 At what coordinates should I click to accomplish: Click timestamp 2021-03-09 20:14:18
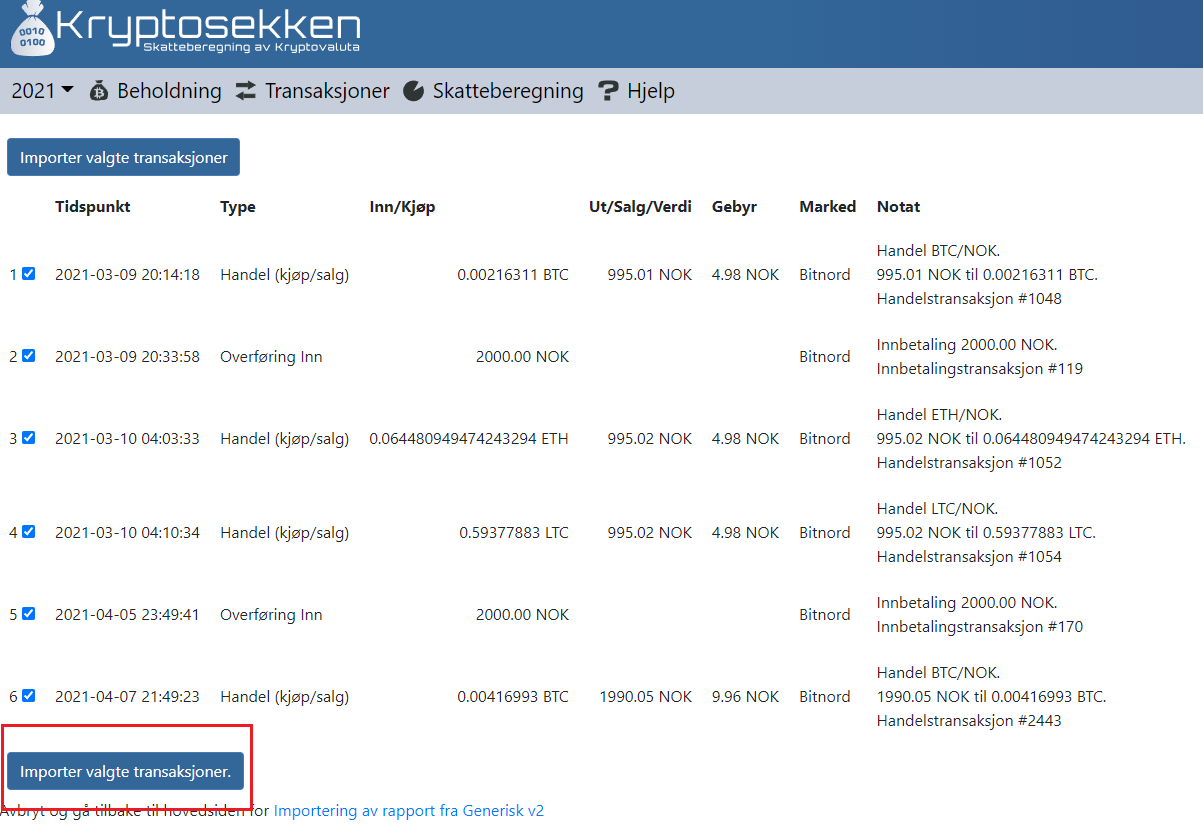pos(127,275)
